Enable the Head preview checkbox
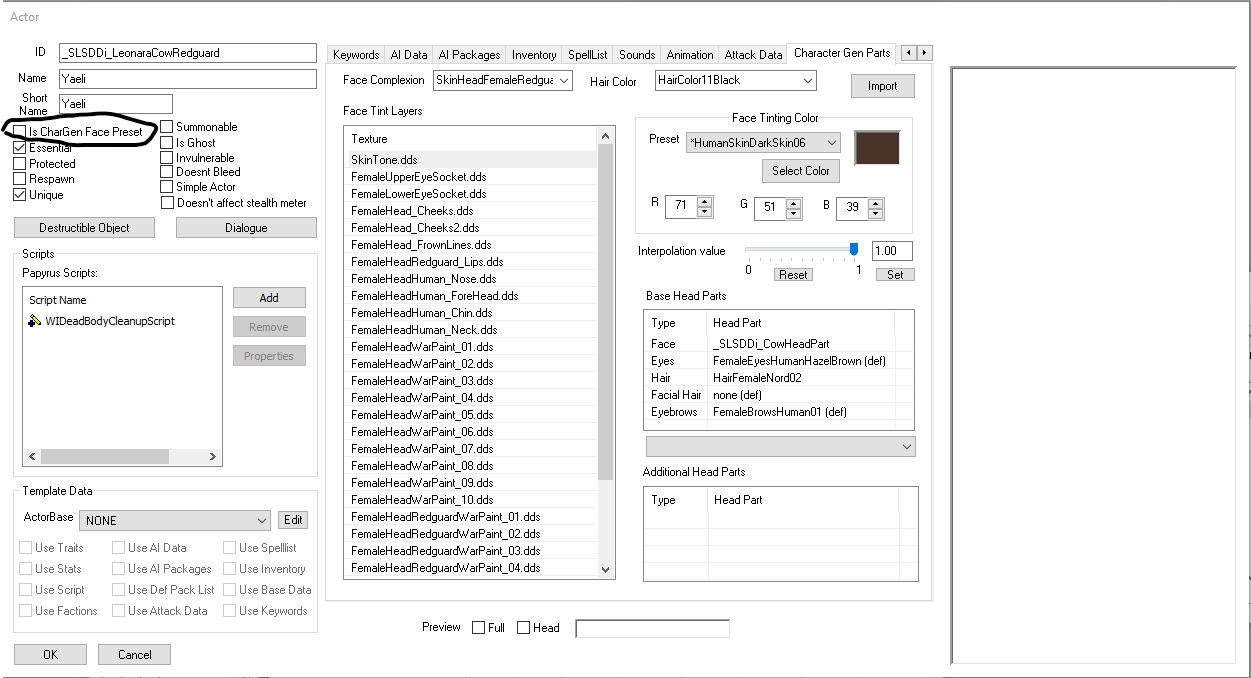This screenshot has height=678, width=1251. click(524, 628)
